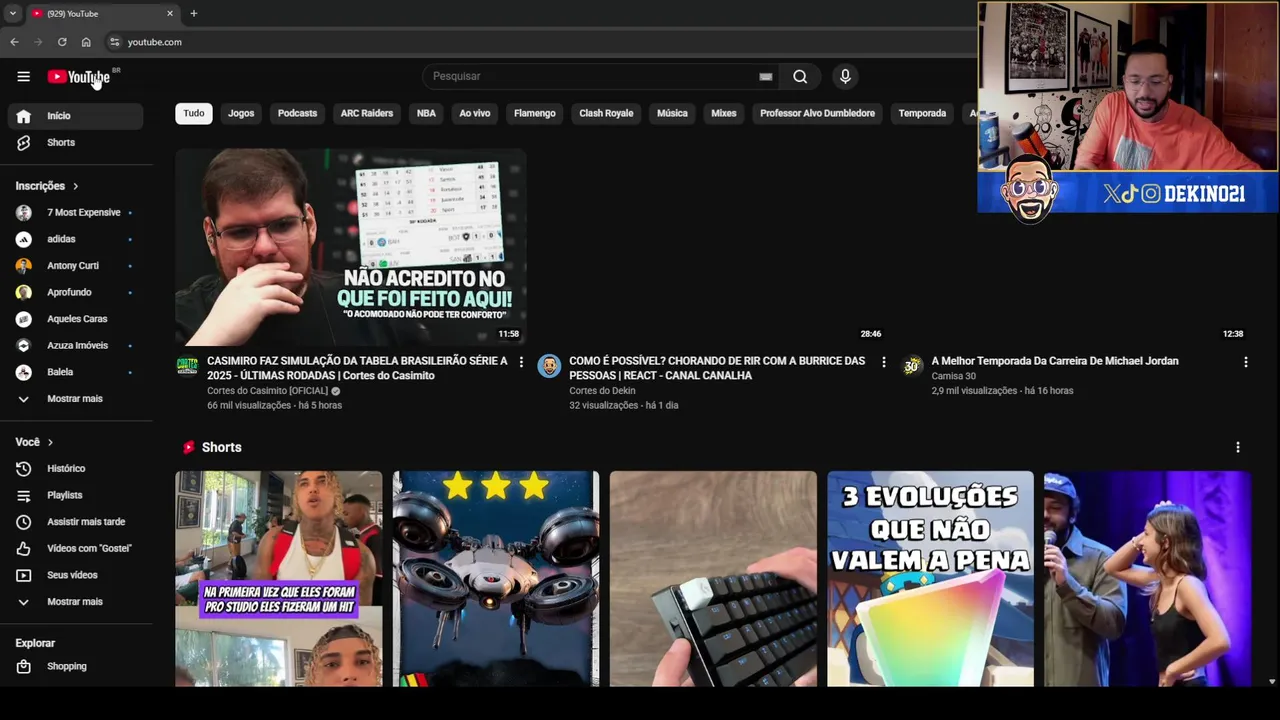The width and height of the screenshot is (1280, 720).
Task: Close the YouTube browser tab
Action: click(170, 13)
